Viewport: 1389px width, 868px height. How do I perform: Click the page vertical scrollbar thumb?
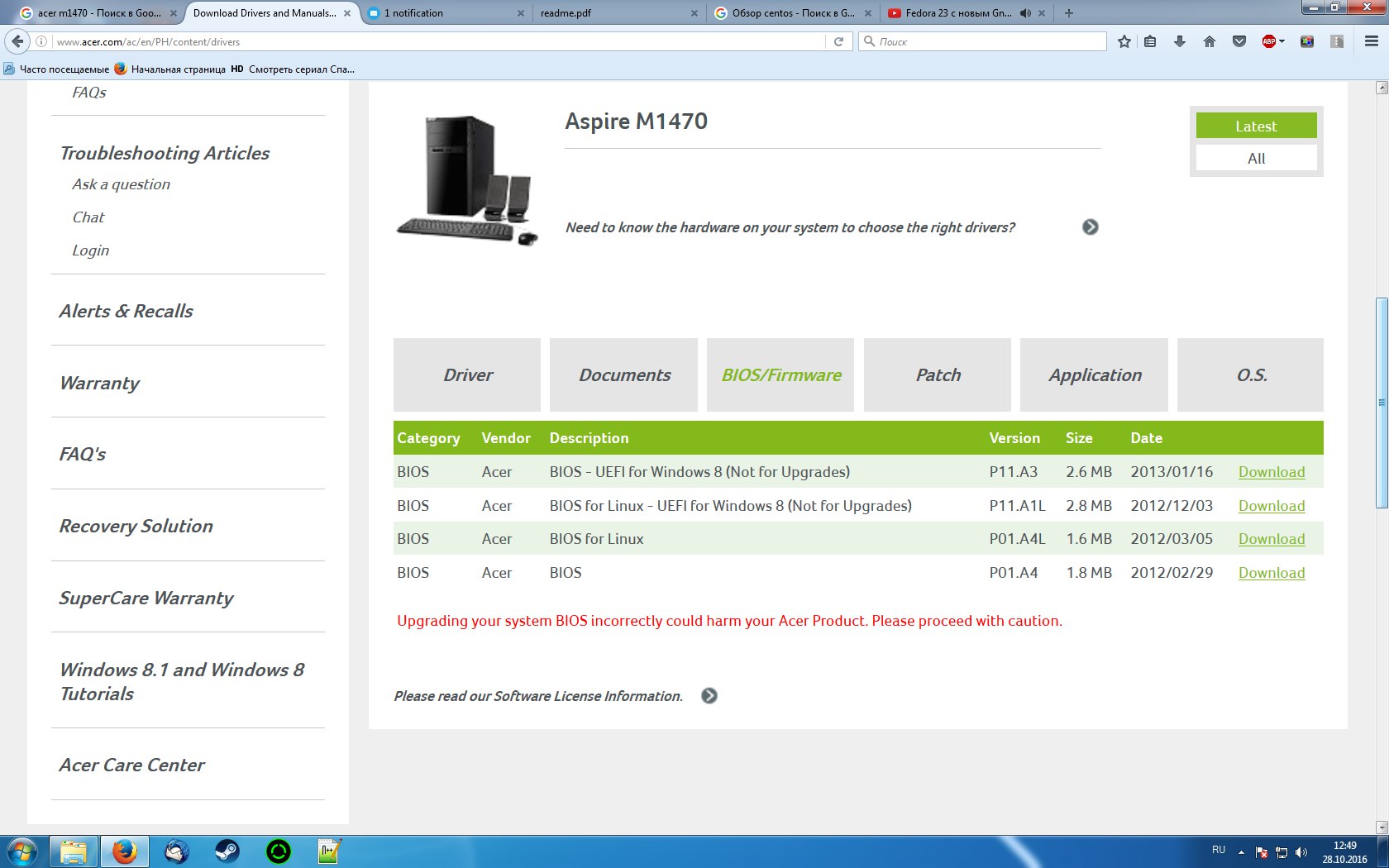pyautogui.click(x=1382, y=403)
